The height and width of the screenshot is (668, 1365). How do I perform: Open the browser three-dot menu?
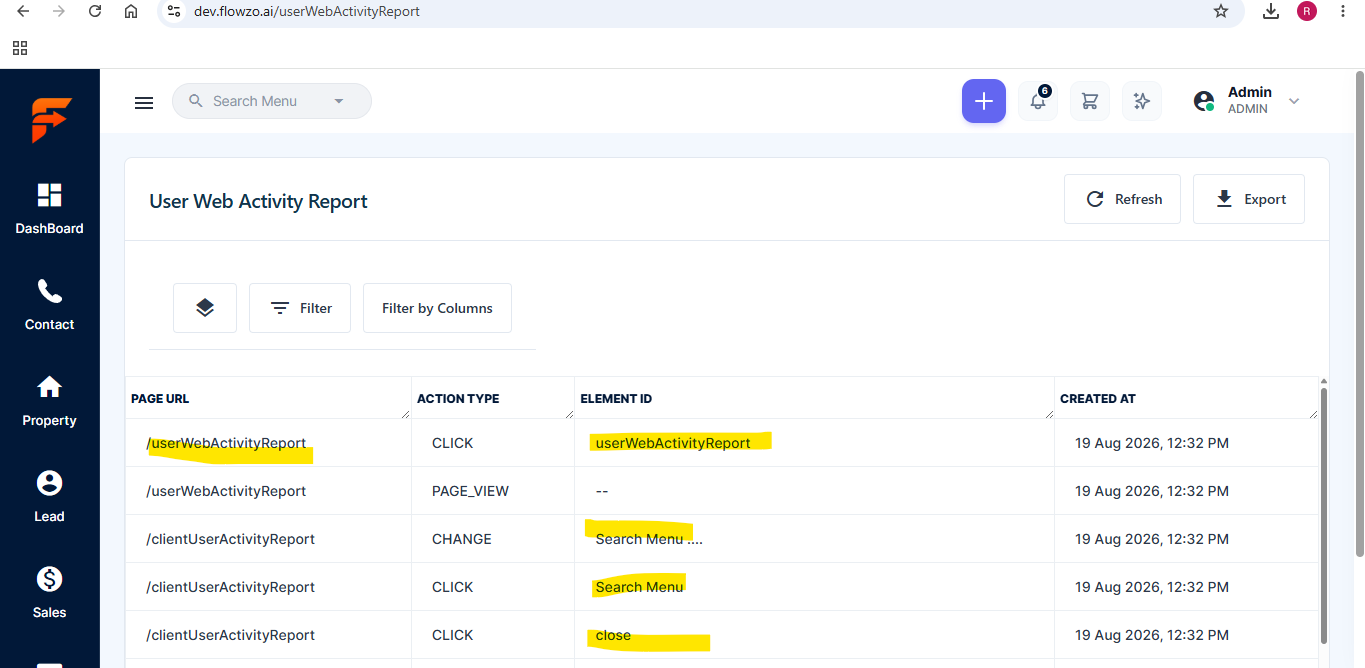[x=1342, y=11]
